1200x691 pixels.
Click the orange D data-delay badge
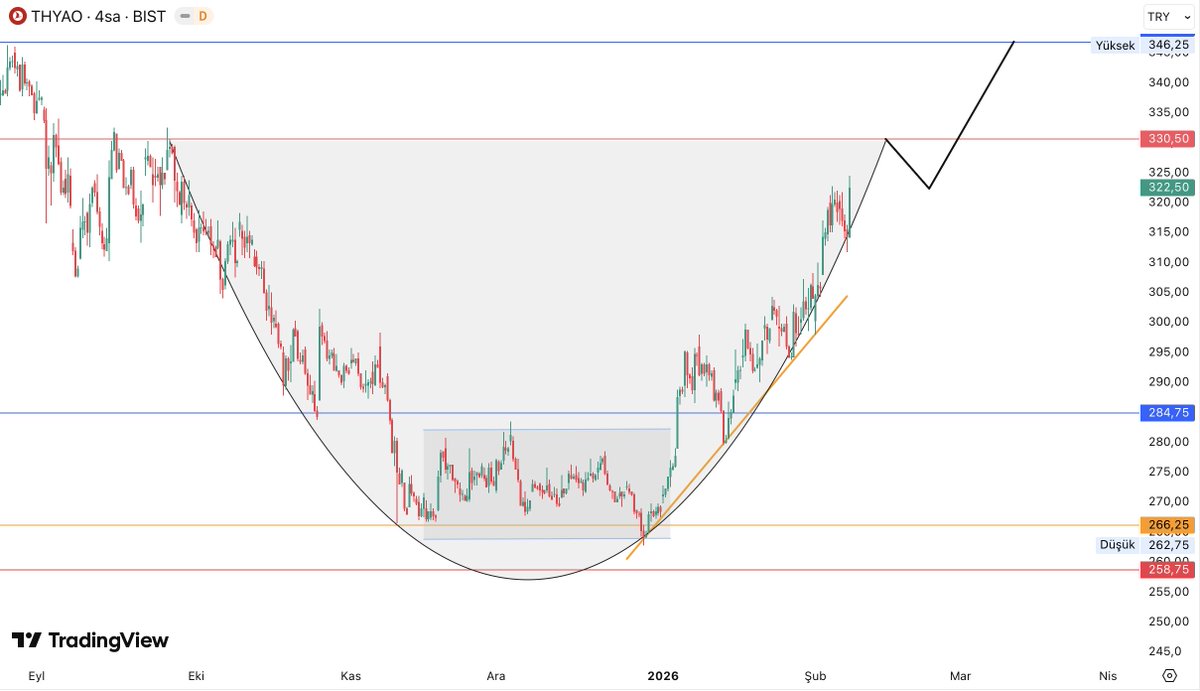click(203, 16)
